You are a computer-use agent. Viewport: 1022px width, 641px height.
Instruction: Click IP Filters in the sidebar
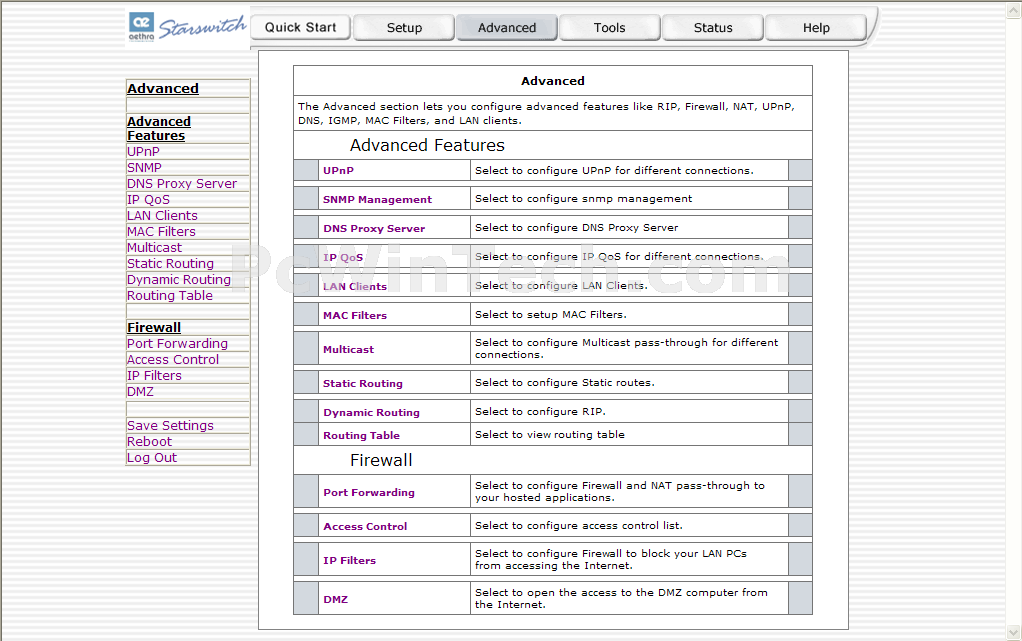coord(154,376)
